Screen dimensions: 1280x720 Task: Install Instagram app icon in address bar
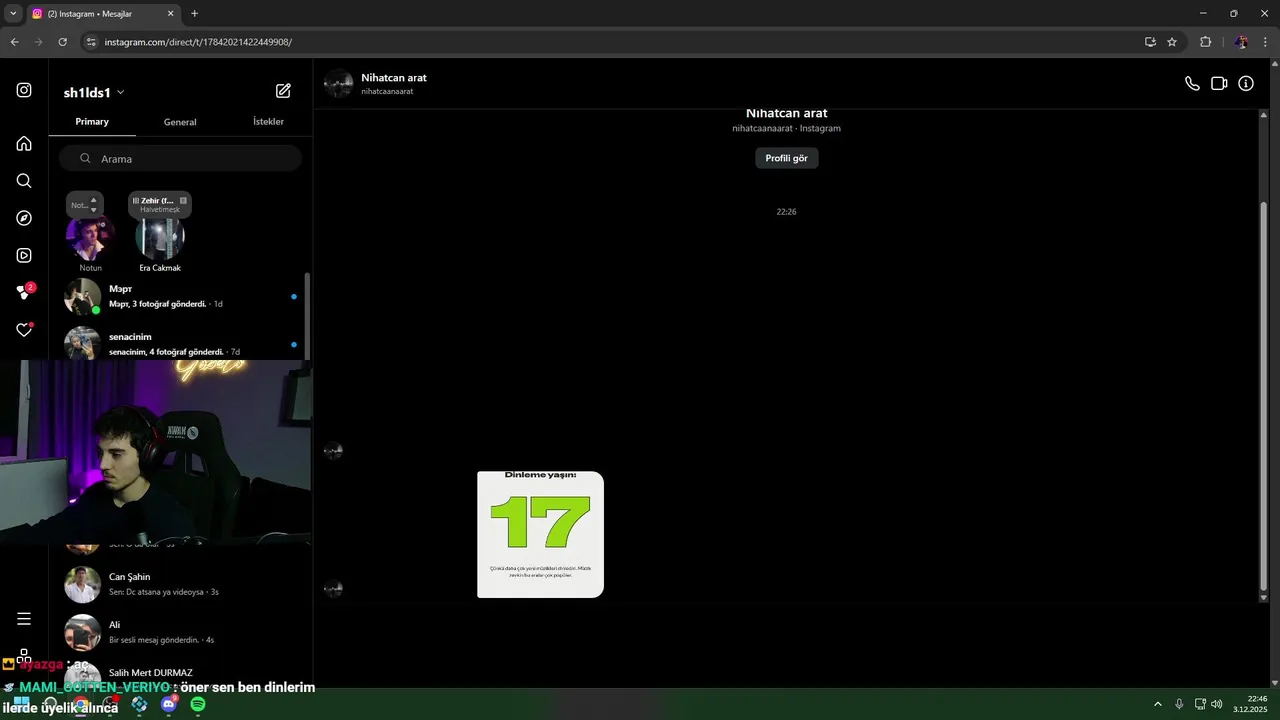1150,42
